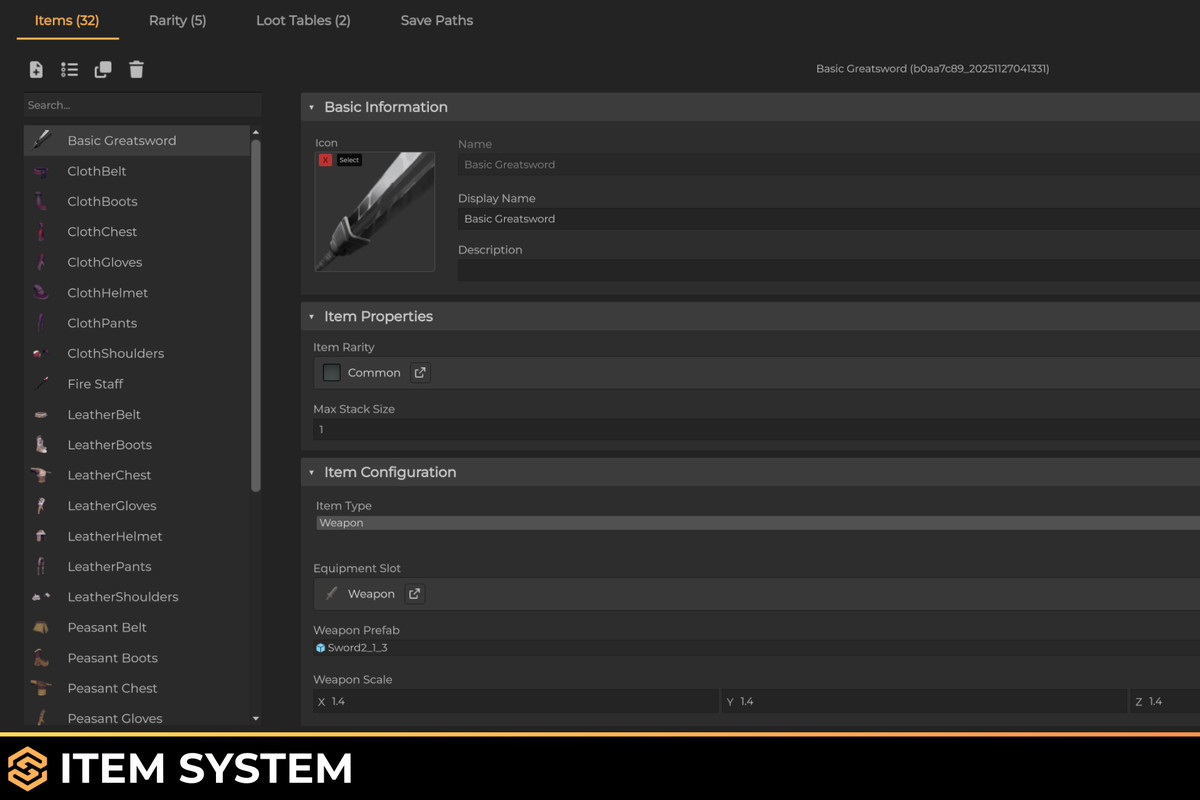Viewport: 1200px width, 800px height.
Task: Click the Common rarity color swatch
Action: click(331, 372)
